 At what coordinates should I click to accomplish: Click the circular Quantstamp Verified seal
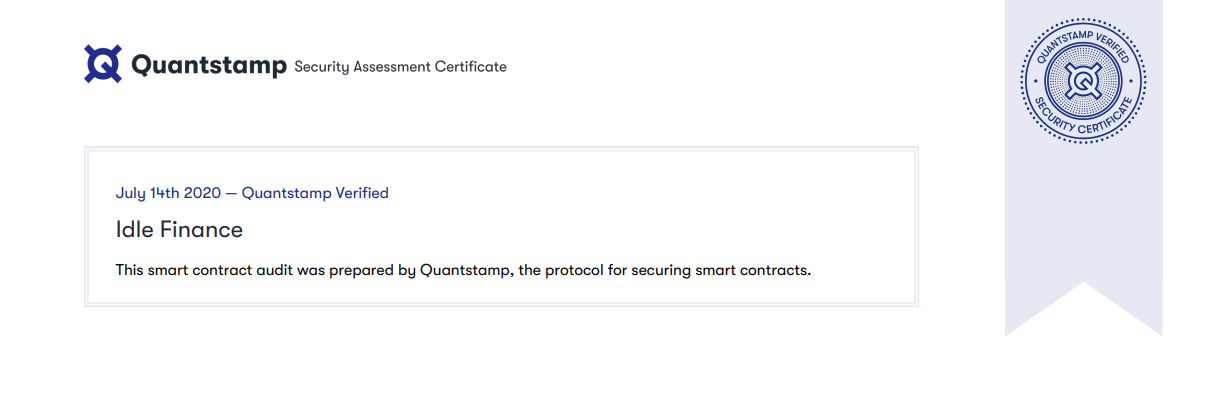(1083, 81)
